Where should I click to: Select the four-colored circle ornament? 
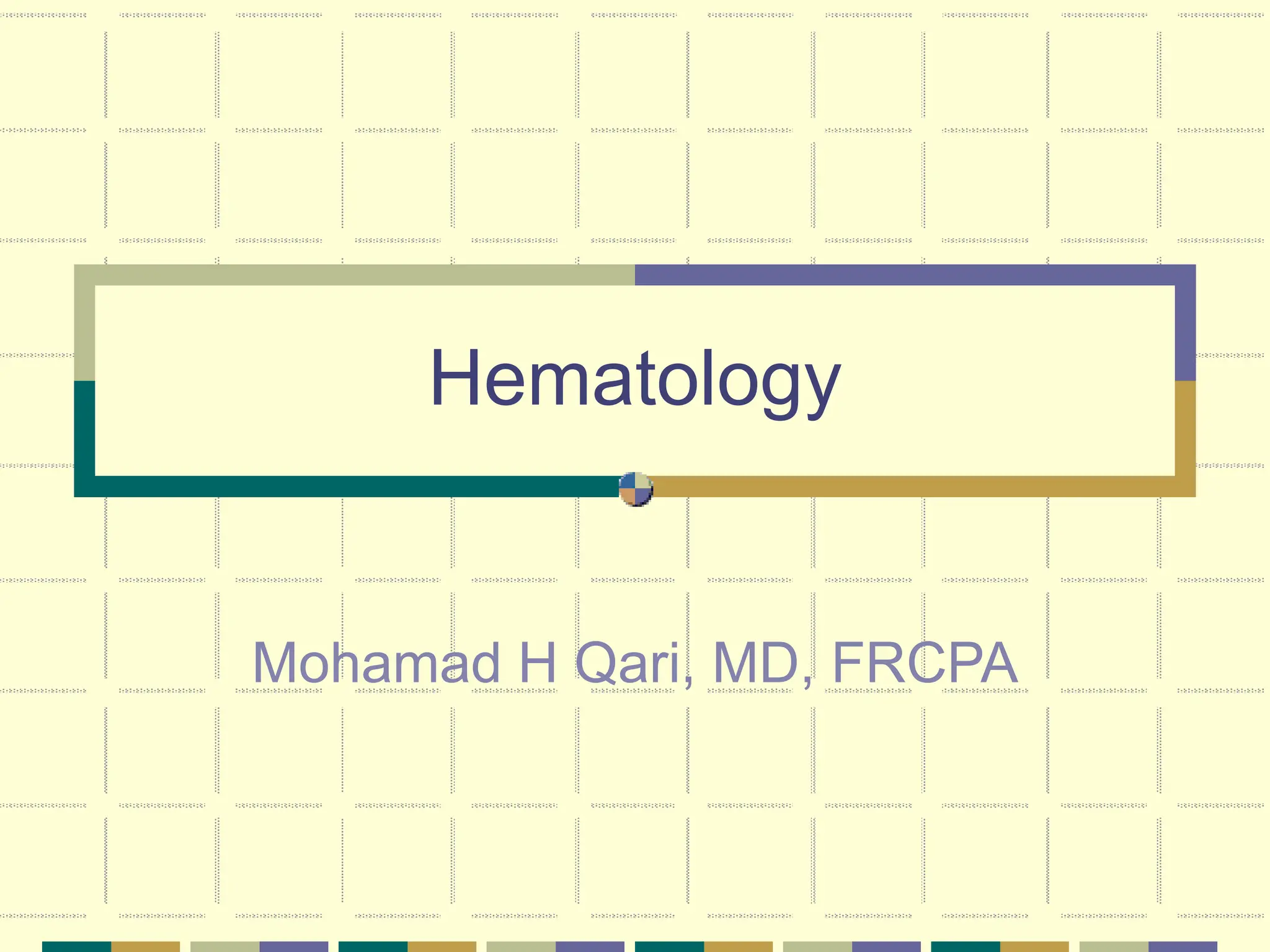click(636, 489)
